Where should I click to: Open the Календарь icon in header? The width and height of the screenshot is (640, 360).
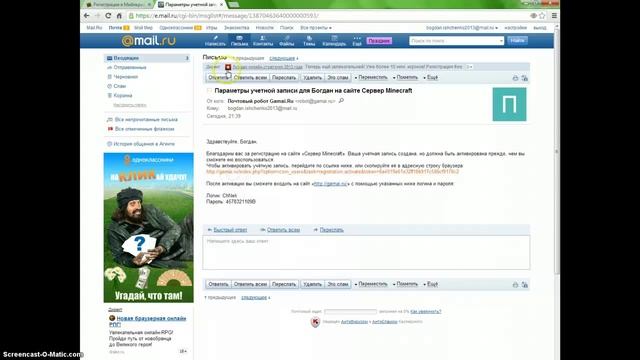(334, 41)
